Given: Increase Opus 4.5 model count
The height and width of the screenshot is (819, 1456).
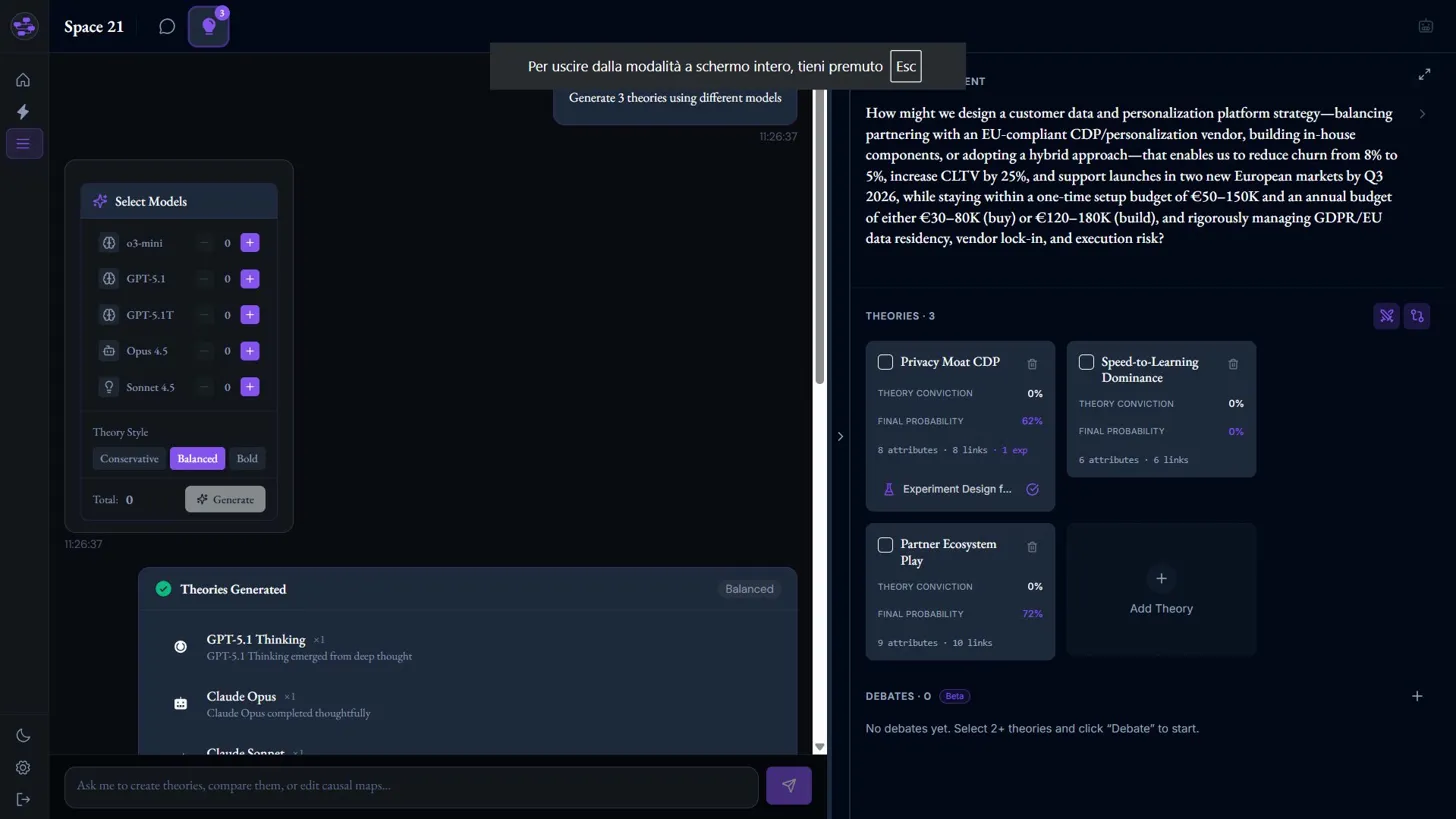Looking at the screenshot, I should [250, 351].
